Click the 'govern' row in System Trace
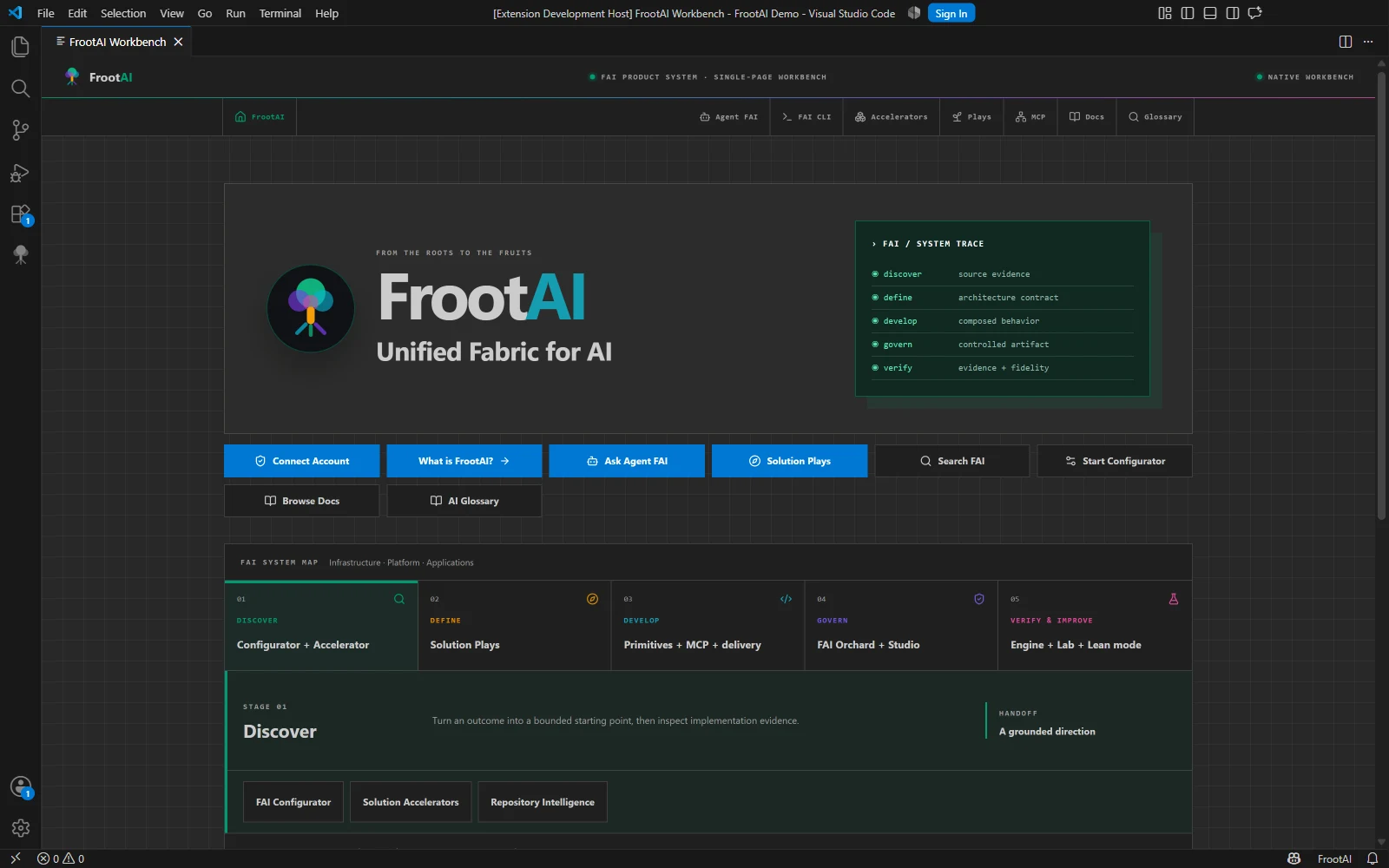 (1003, 345)
